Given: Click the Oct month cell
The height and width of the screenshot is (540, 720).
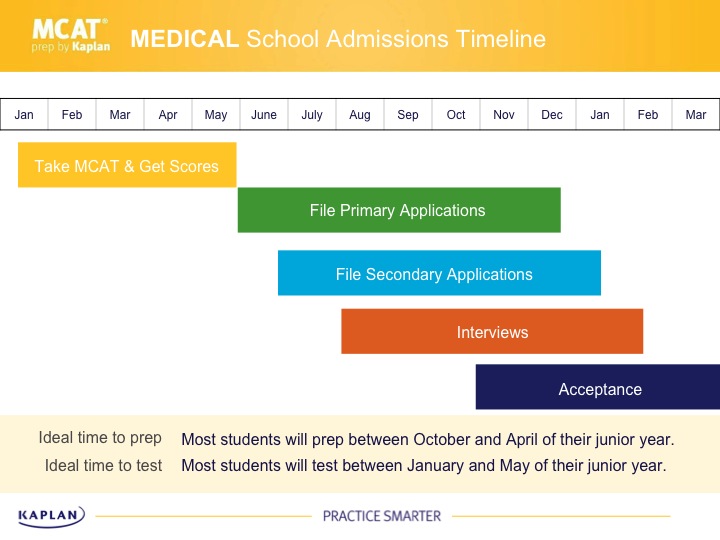Looking at the screenshot, I should [456, 115].
